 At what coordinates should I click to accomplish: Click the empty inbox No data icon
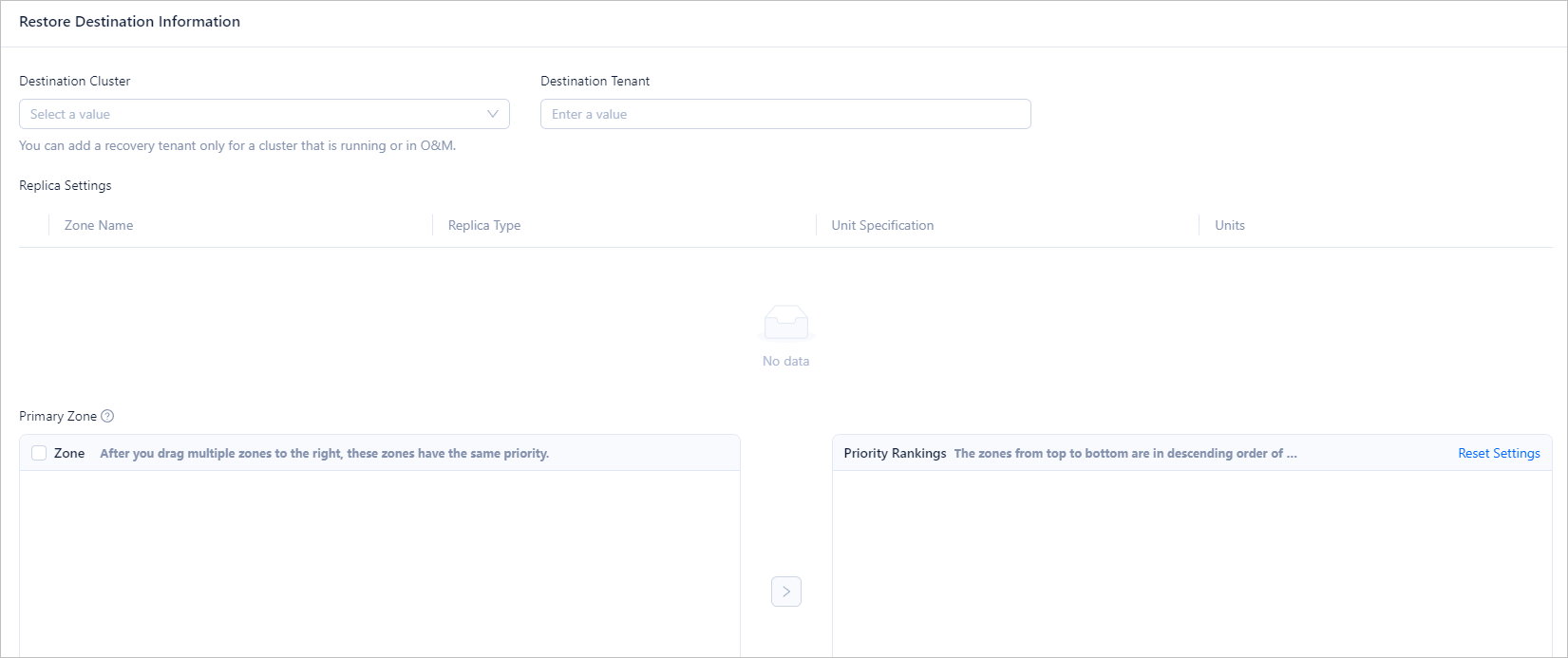pyautogui.click(x=785, y=324)
